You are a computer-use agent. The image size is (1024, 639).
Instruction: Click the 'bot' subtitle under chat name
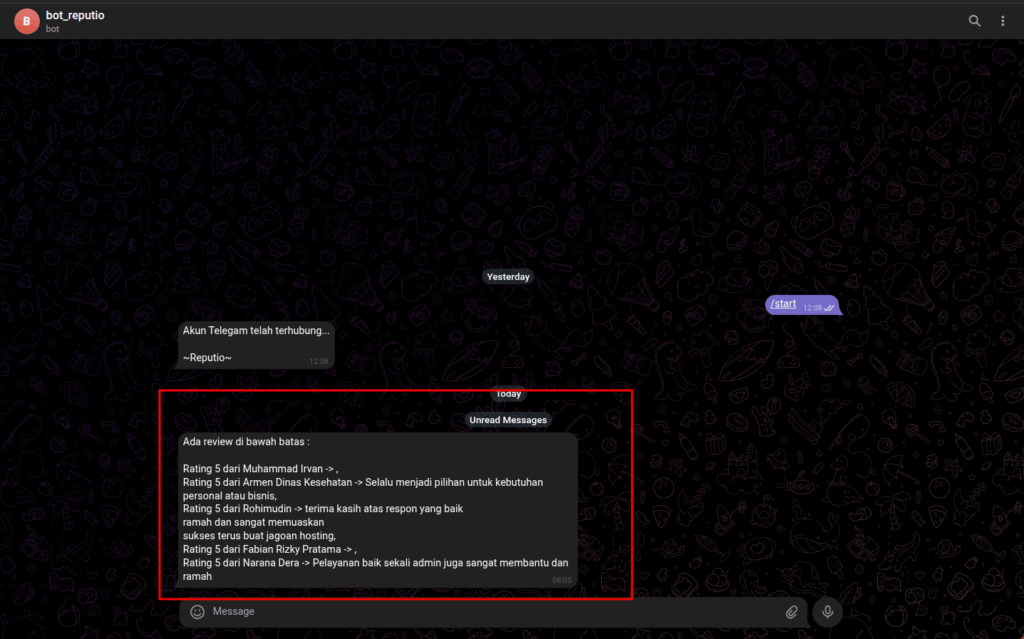pyautogui.click(x=53, y=29)
